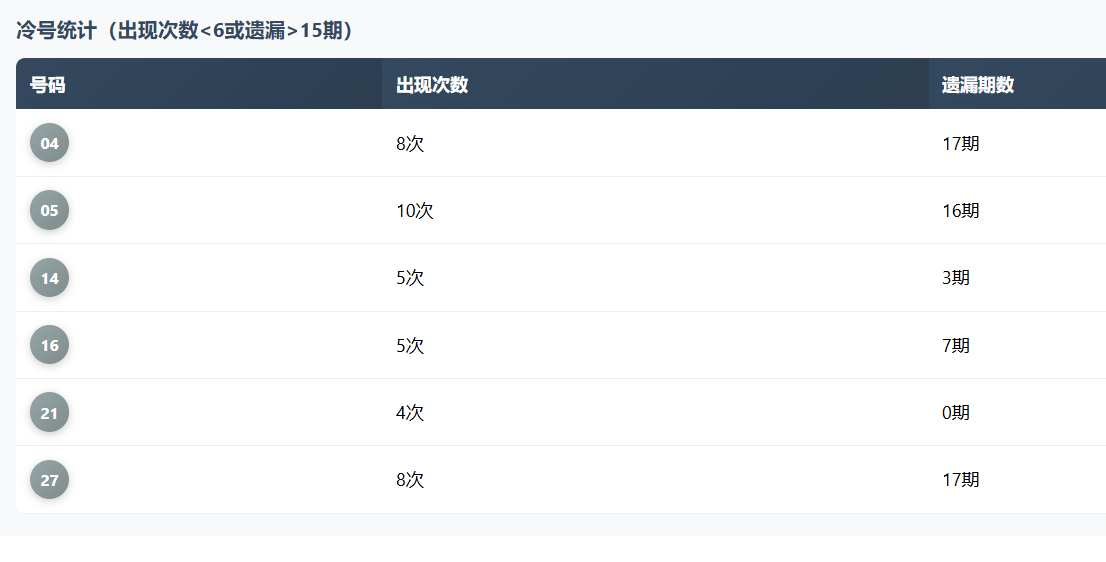This screenshot has height=562, width=1106.
Task: Click the 3期 missed periods cell
Action: (x=955, y=278)
